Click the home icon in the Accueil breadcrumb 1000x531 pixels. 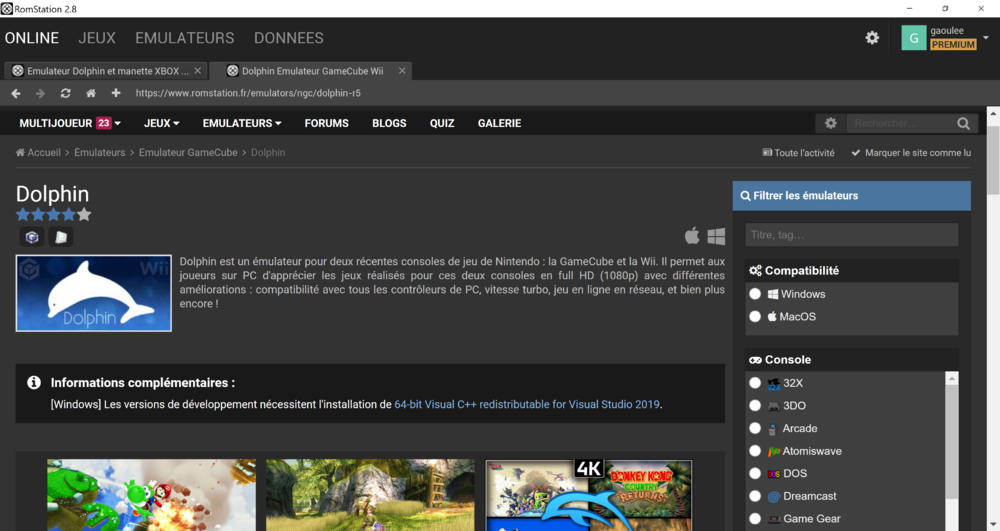coord(20,152)
